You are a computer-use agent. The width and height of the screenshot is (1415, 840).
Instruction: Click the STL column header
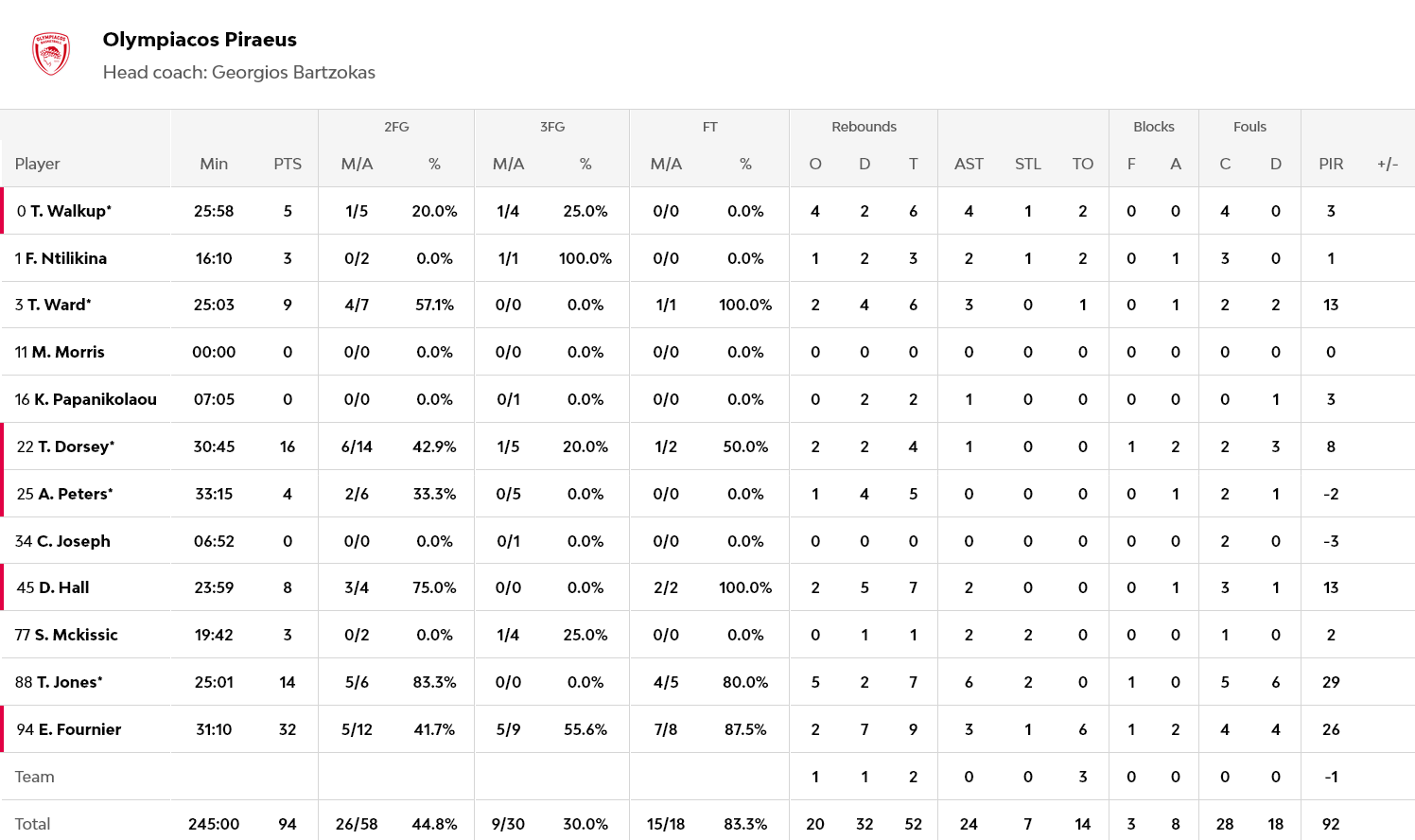tap(1028, 164)
